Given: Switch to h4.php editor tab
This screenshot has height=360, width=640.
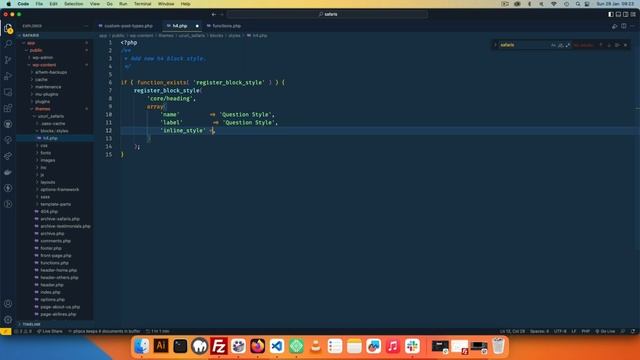Looking at the screenshot, I should click(x=180, y=26).
